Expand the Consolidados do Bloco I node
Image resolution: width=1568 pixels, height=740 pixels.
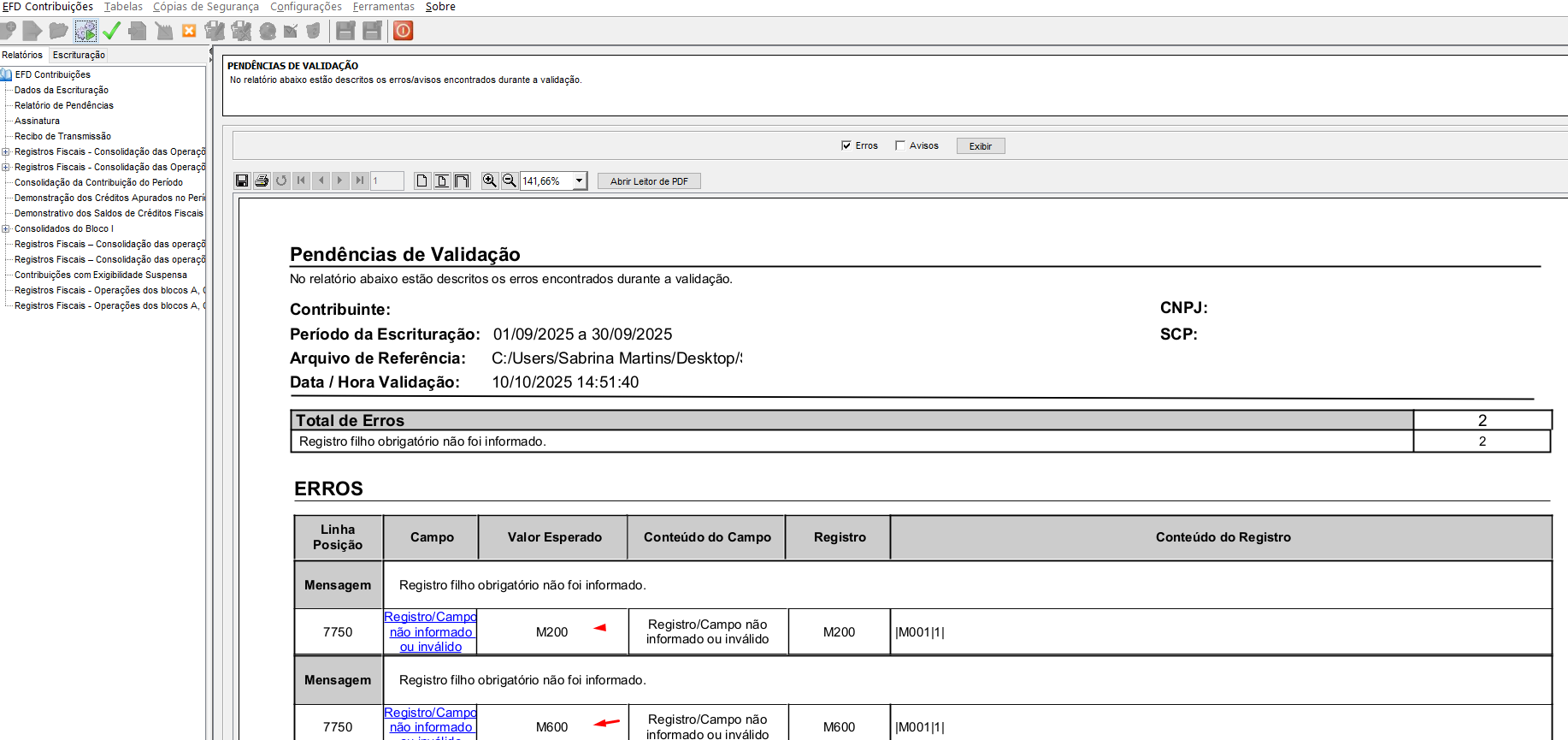pos(6,228)
